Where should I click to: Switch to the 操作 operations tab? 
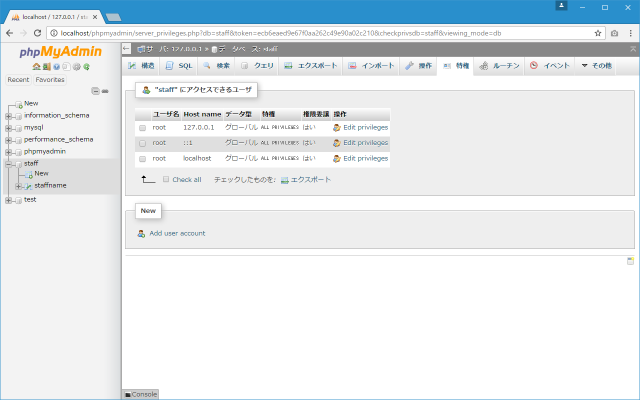418,66
